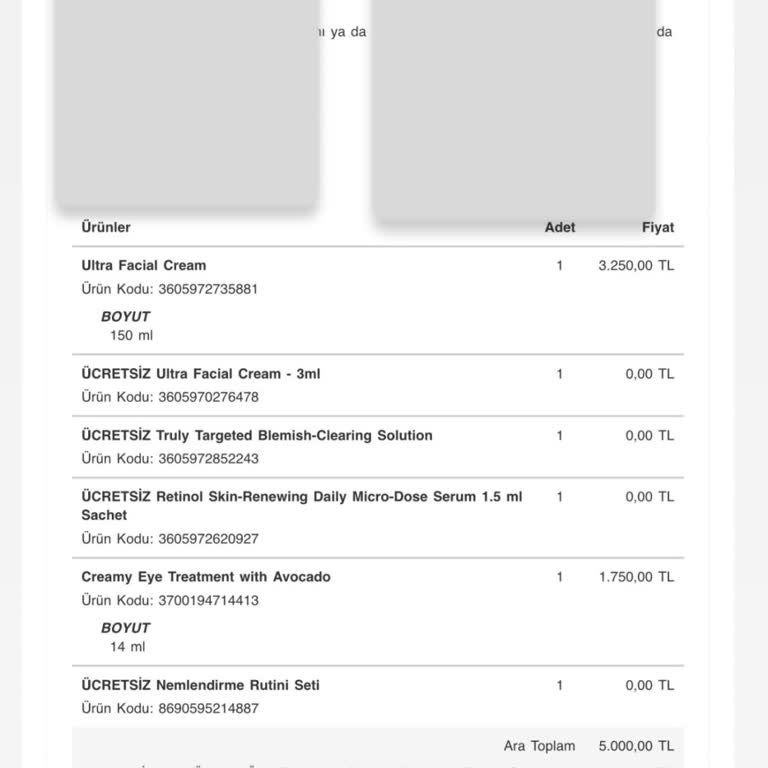Click product code 3700194714413

208,601
